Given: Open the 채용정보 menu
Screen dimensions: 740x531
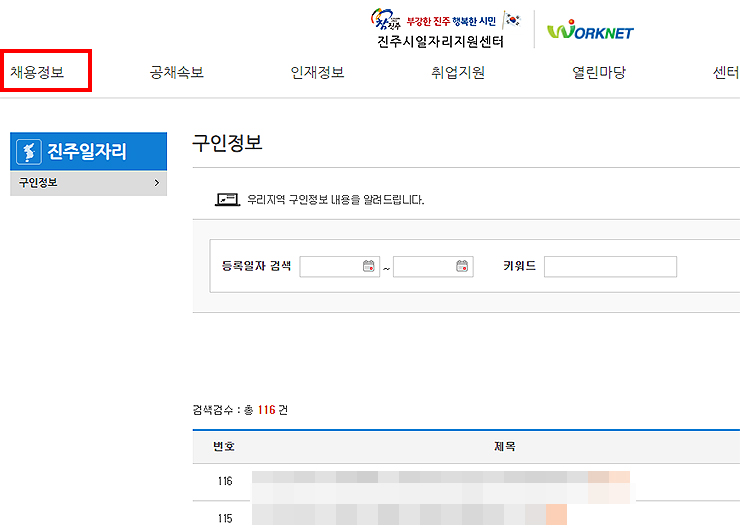Looking at the screenshot, I should pos(37,72).
